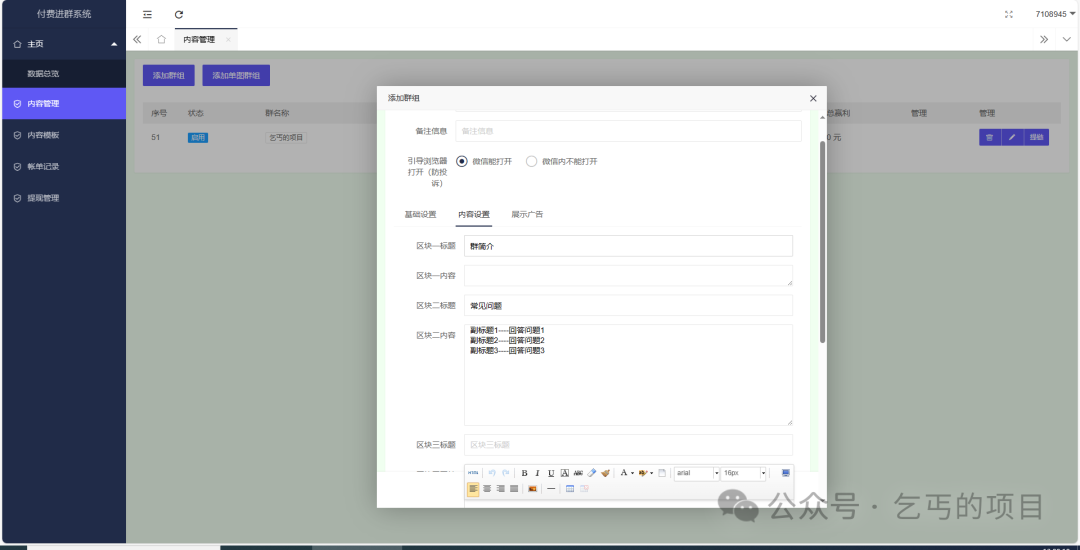
Task: Toggle strikethrough ABC icon
Action: tap(578, 473)
